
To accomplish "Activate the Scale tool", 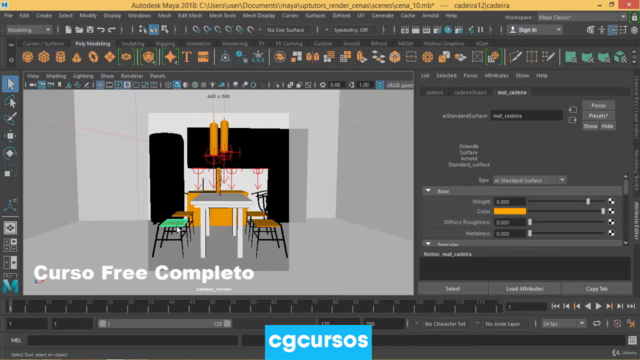I will point(10,171).
